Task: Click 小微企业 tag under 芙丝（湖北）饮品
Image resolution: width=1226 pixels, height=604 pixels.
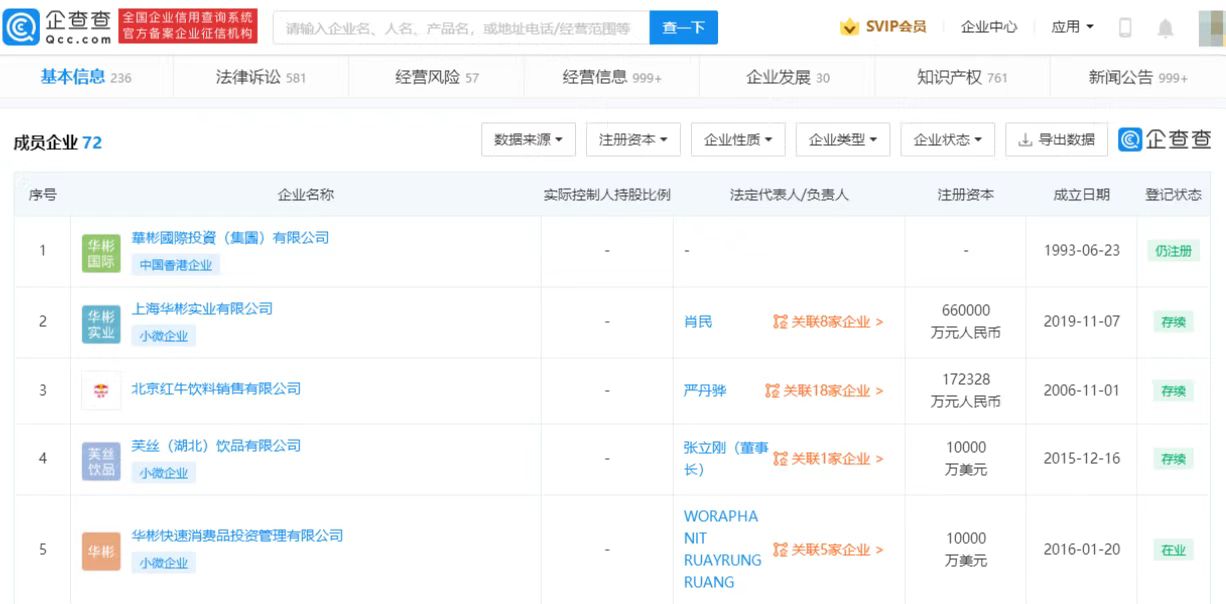Action: coord(164,473)
